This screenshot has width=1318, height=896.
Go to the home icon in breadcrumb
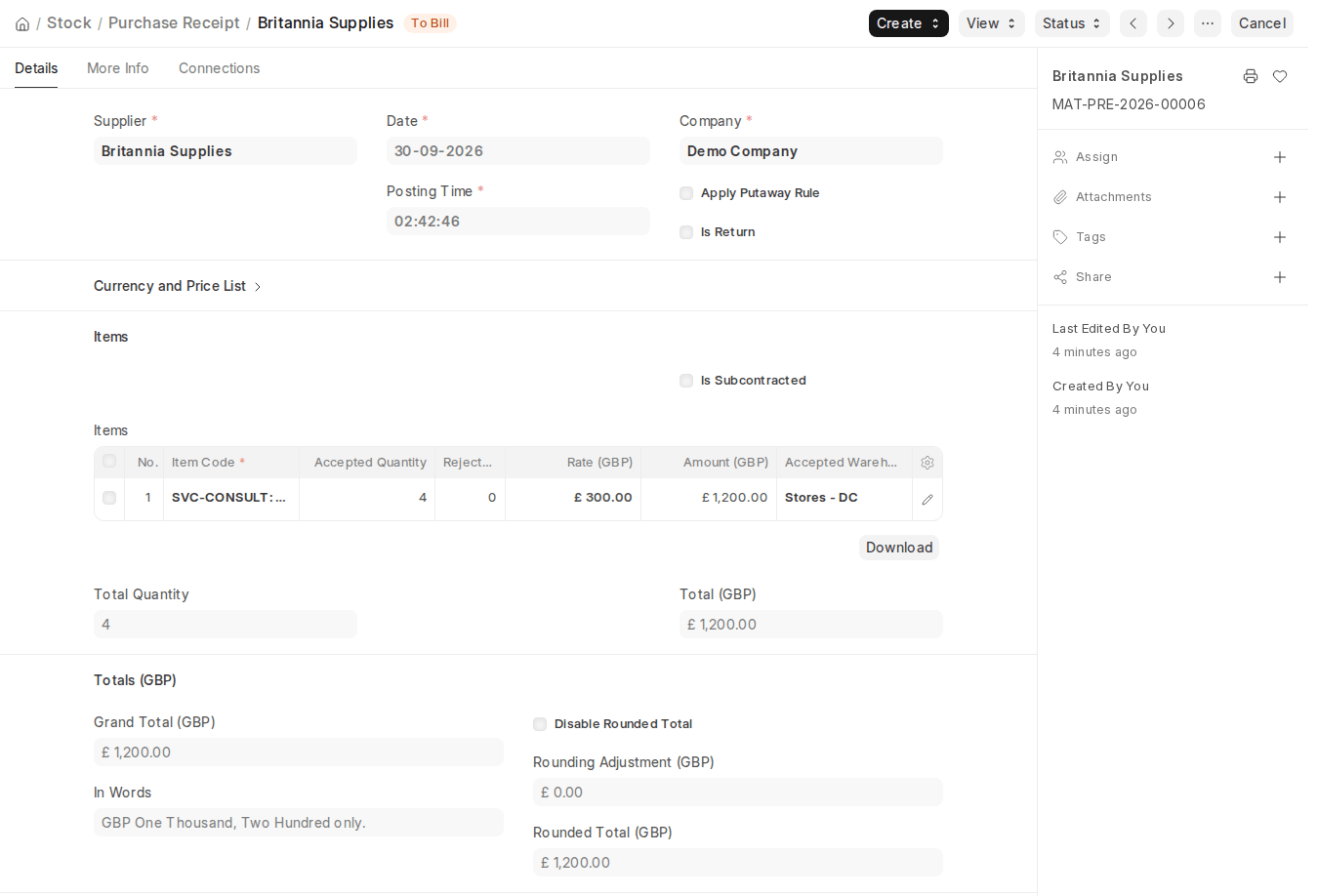(x=22, y=23)
